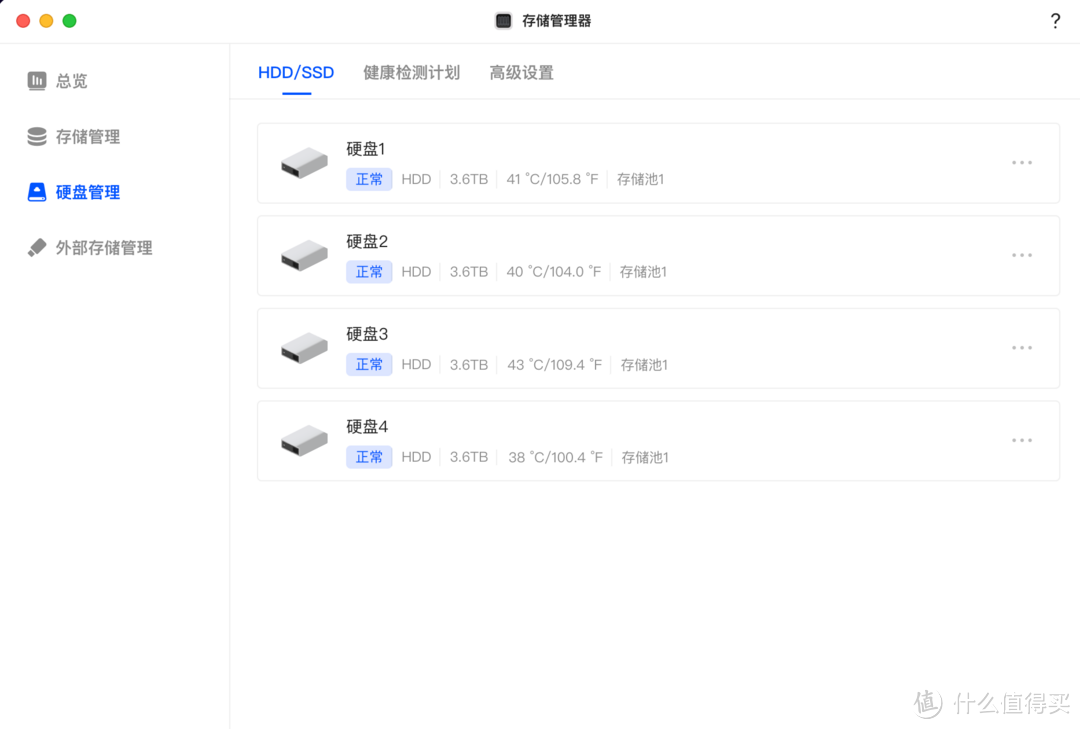This screenshot has height=729, width=1080.
Task: Switch to the 高级设置 tab
Action: click(521, 72)
